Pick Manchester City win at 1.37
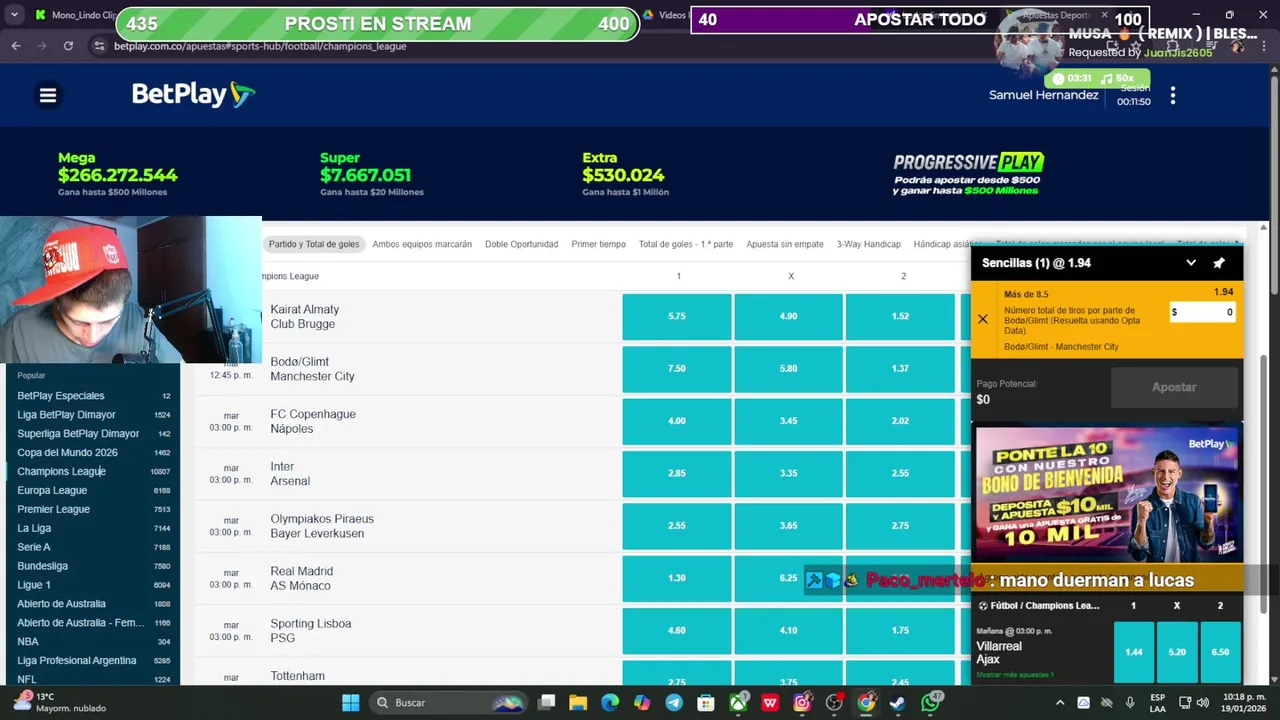The width and height of the screenshot is (1280, 720). coord(900,368)
